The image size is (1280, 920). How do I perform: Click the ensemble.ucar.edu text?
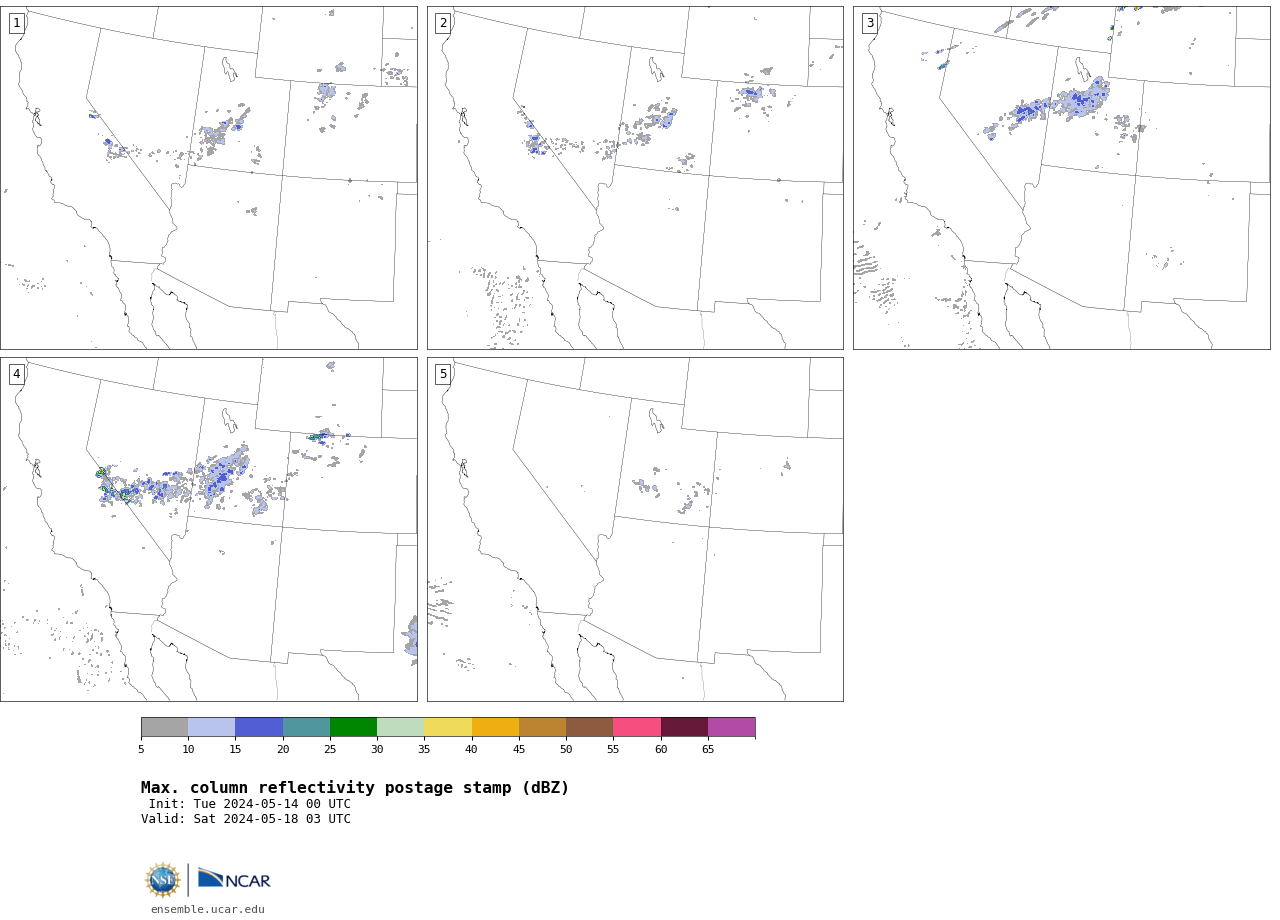pyautogui.click(x=208, y=909)
